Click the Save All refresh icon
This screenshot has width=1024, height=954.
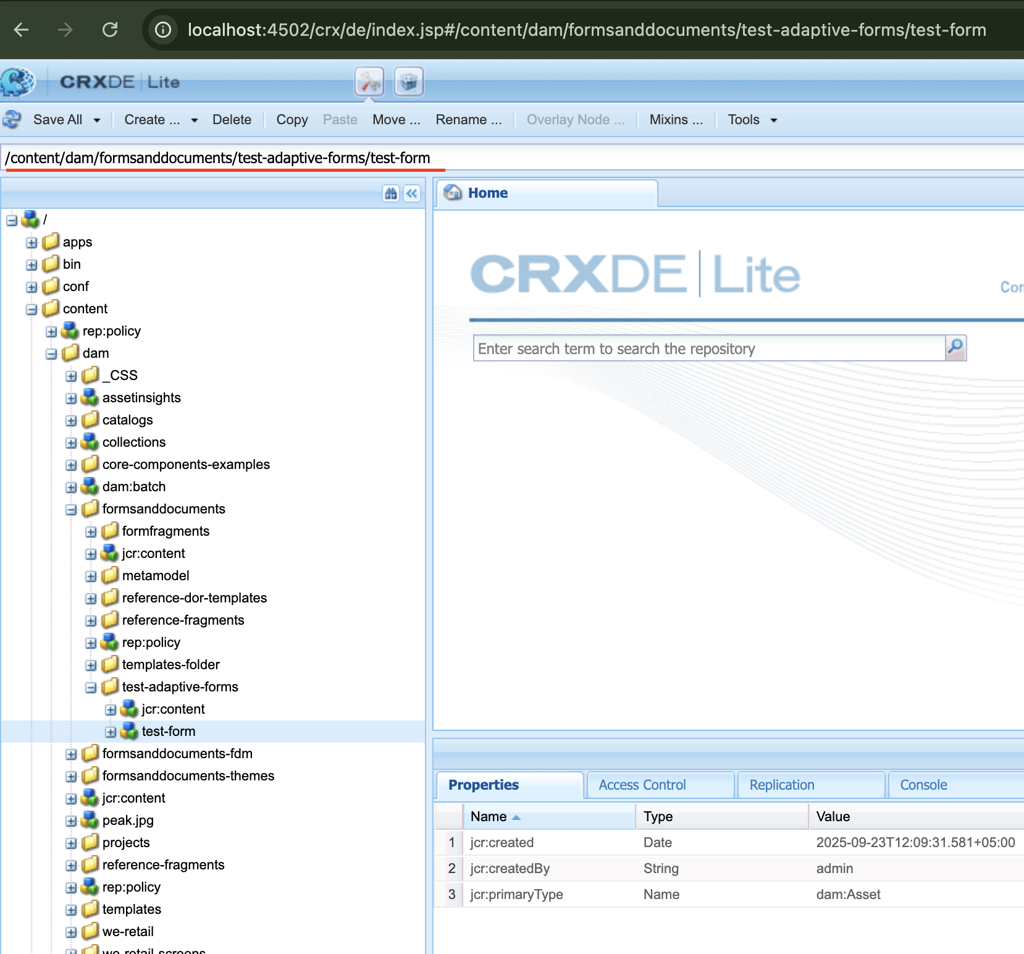click(13, 120)
